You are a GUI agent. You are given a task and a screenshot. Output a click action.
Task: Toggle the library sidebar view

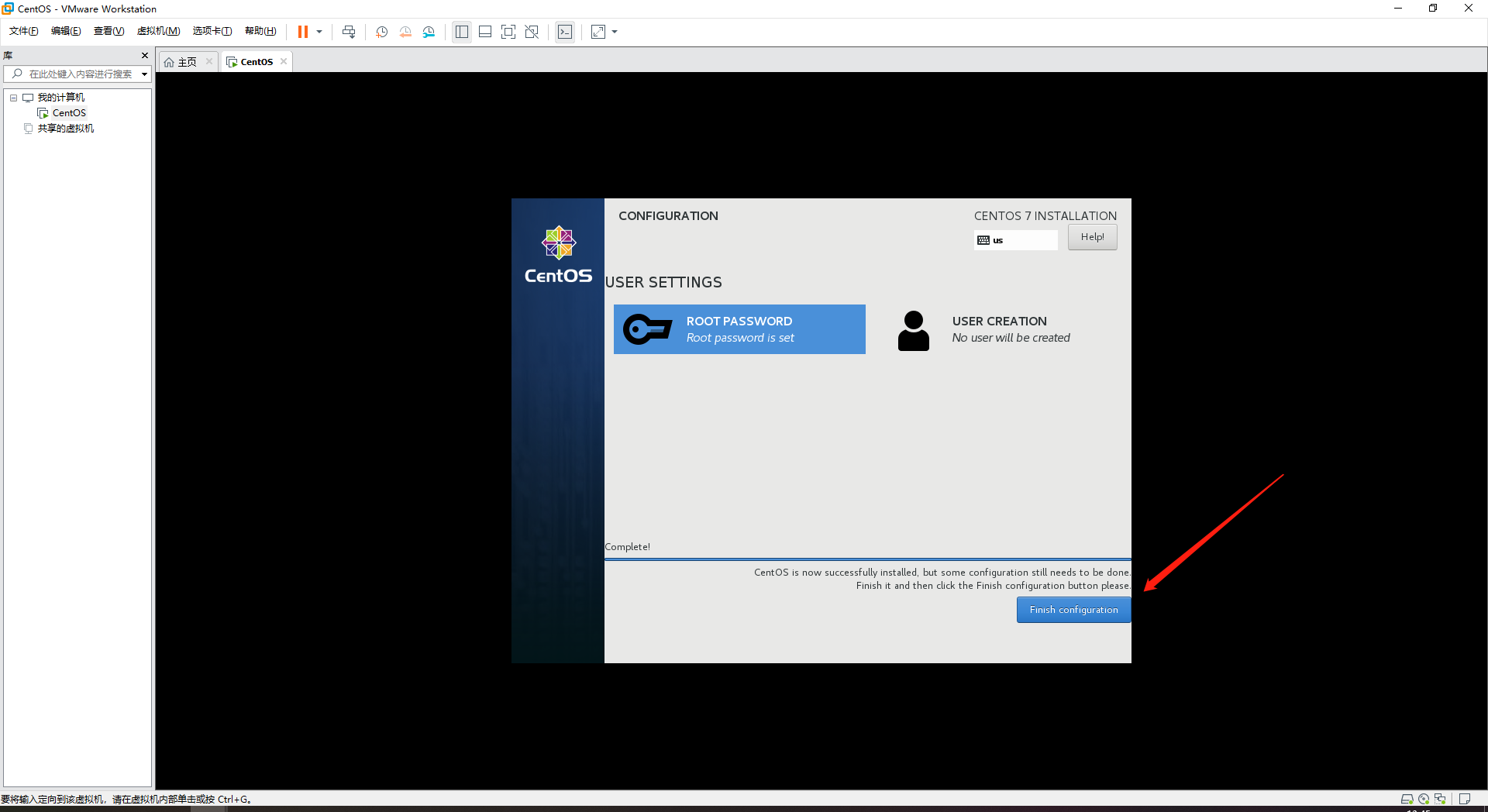(462, 32)
